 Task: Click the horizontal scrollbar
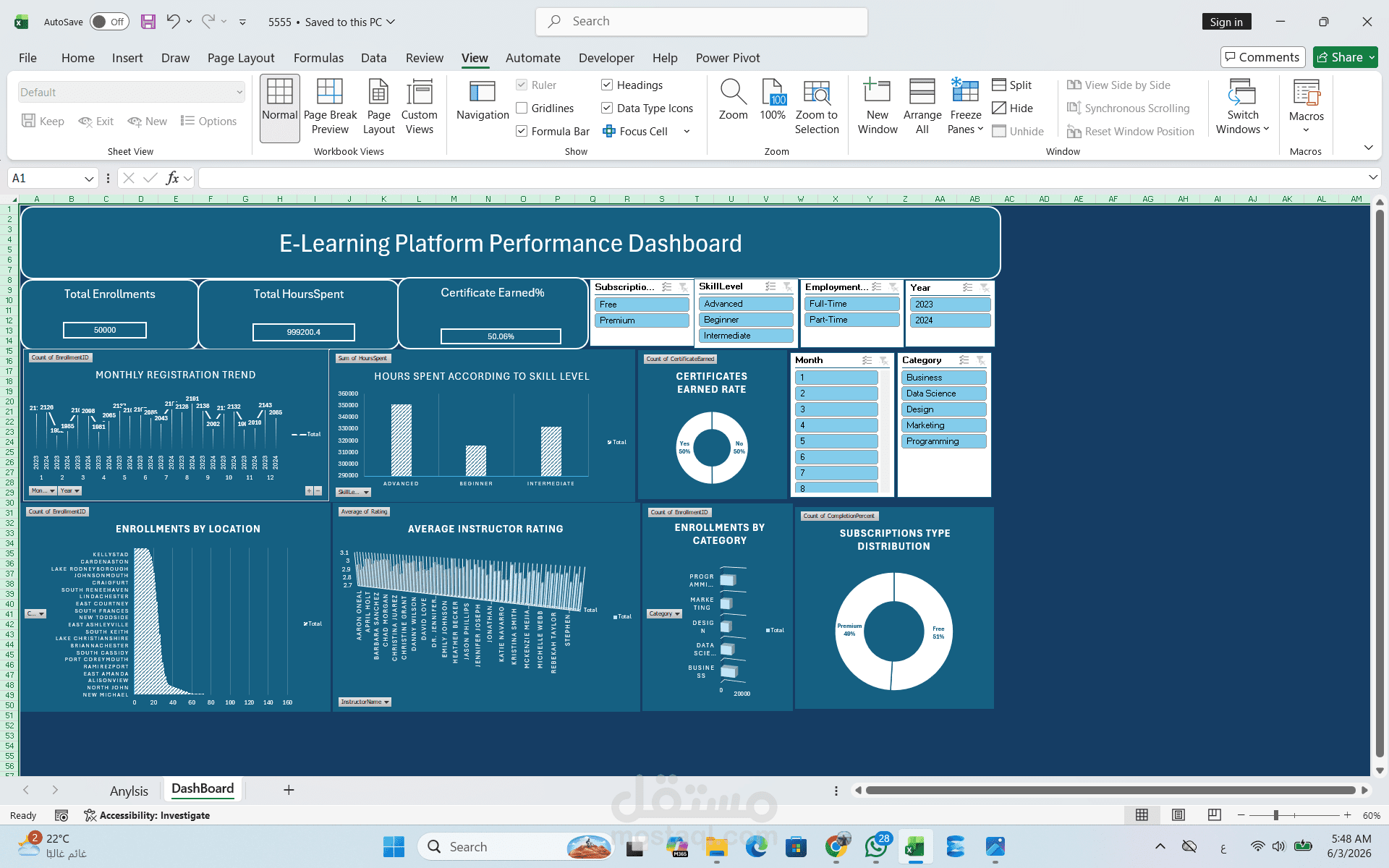point(1110,791)
